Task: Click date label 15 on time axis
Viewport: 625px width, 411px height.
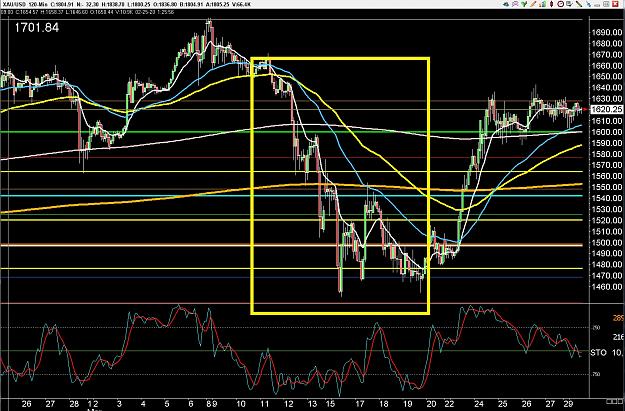Action: pyautogui.click(x=330, y=403)
